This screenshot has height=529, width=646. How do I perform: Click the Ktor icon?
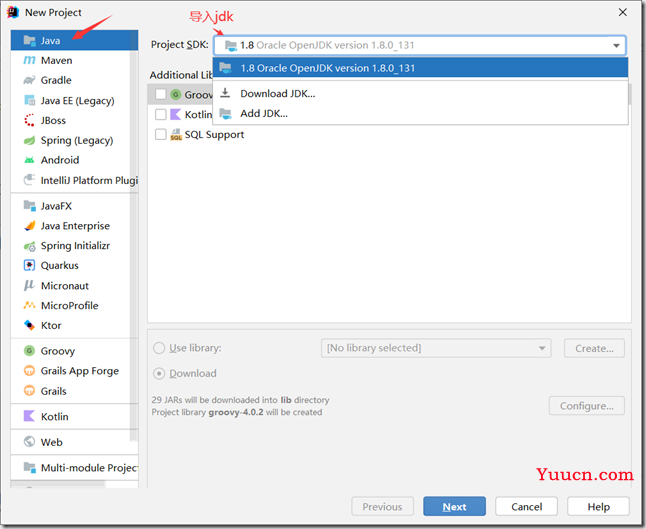29,325
